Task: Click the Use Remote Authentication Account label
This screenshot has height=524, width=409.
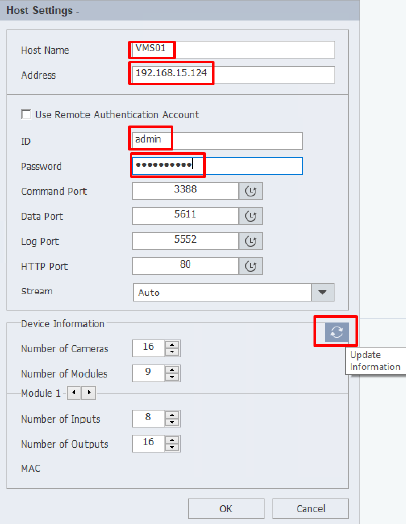Action: tap(117, 115)
